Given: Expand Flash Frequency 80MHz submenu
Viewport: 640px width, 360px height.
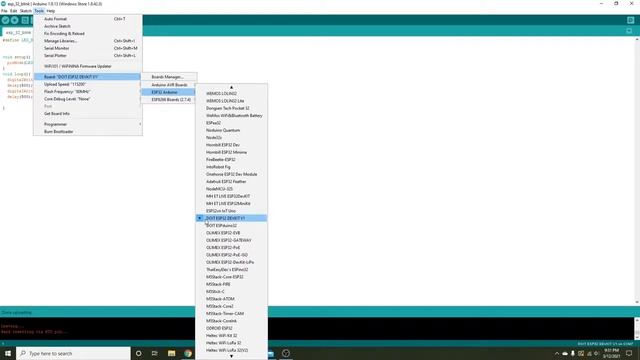Looking at the screenshot, I should [88, 91].
